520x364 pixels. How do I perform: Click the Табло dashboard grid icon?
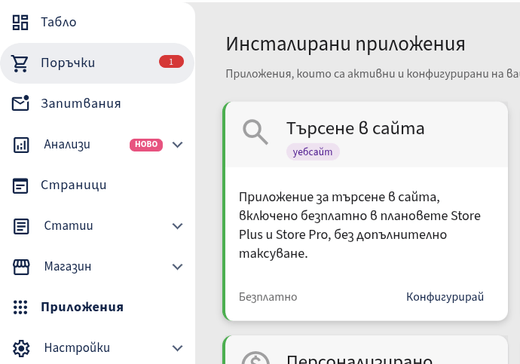[20, 22]
